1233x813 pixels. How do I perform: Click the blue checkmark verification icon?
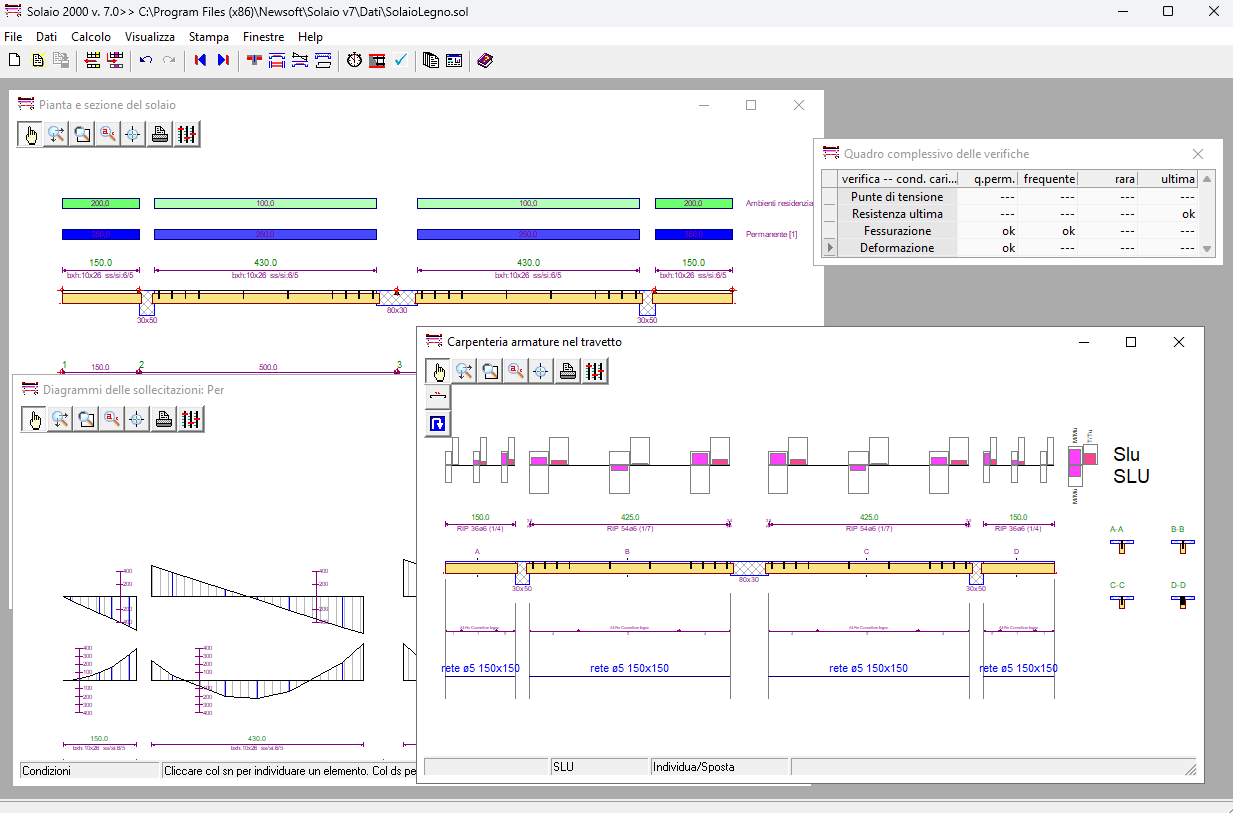[400, 60]
